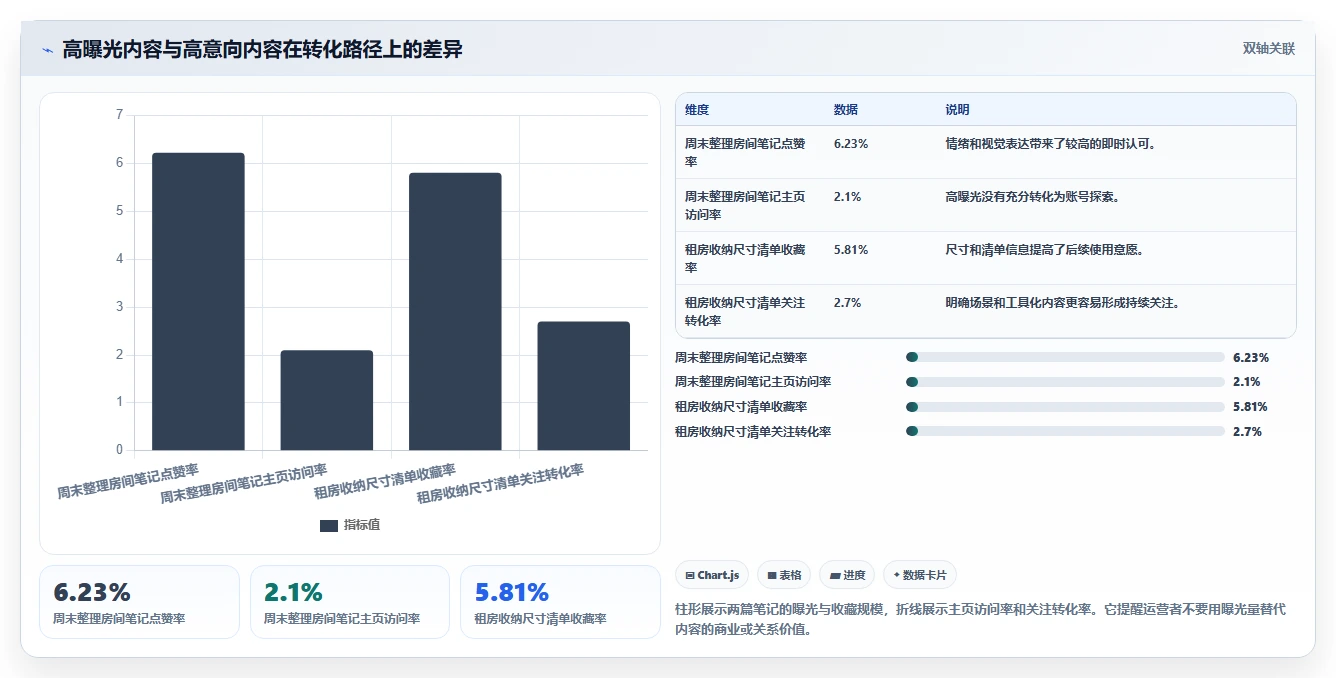Image resolution: width=1336 pixels, height=678 pixels.
Task: Click the 维度 column header
Action: tap(697, 110)
